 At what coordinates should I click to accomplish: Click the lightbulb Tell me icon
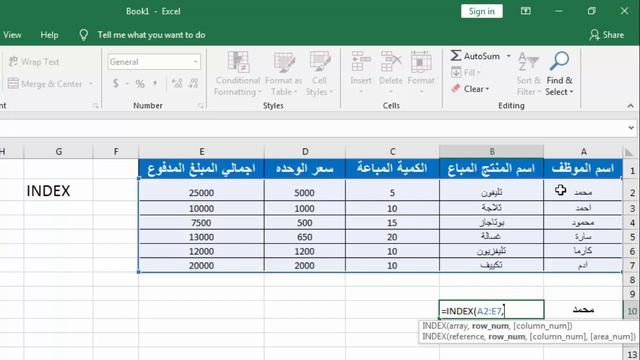tap(84, 35)
